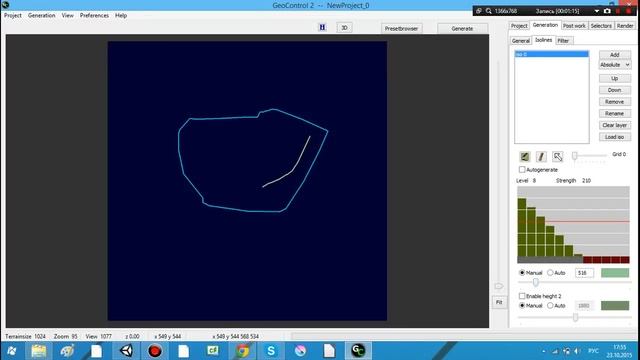Click the taskbar network icon

(x=555, y=351)
